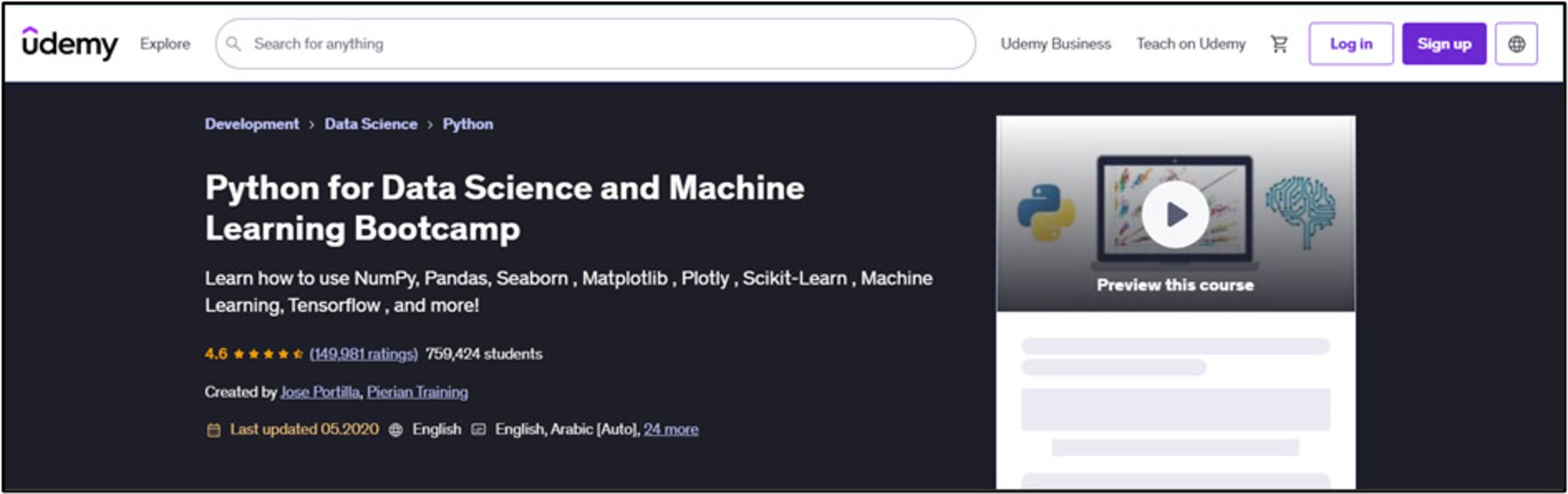
Task: Click the search magnifier icon
Action: (x=234, y=44)
